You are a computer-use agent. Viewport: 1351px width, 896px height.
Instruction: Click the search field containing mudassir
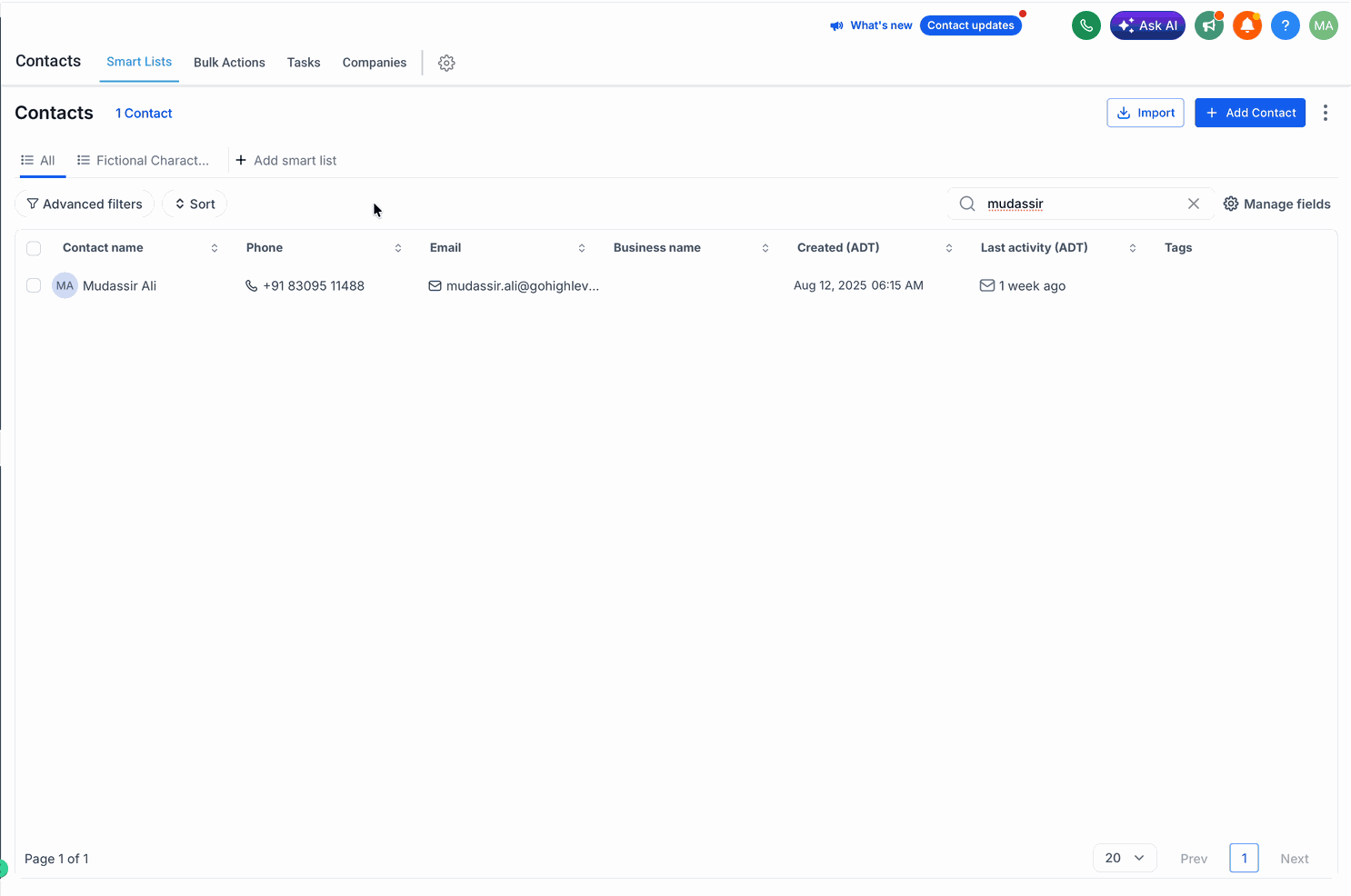tap(1080, 204)
